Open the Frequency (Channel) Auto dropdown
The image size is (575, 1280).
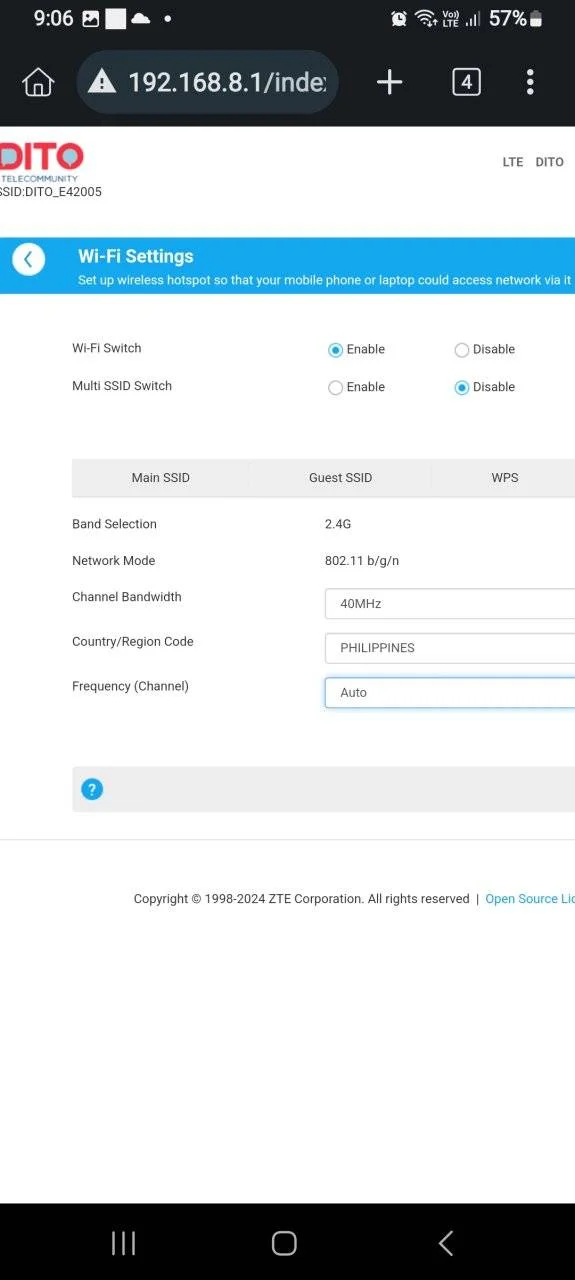click(450, 693)
